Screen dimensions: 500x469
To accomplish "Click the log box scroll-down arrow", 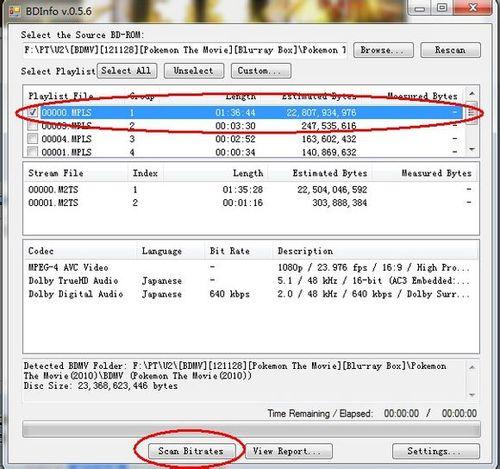I will click(472, 395).
